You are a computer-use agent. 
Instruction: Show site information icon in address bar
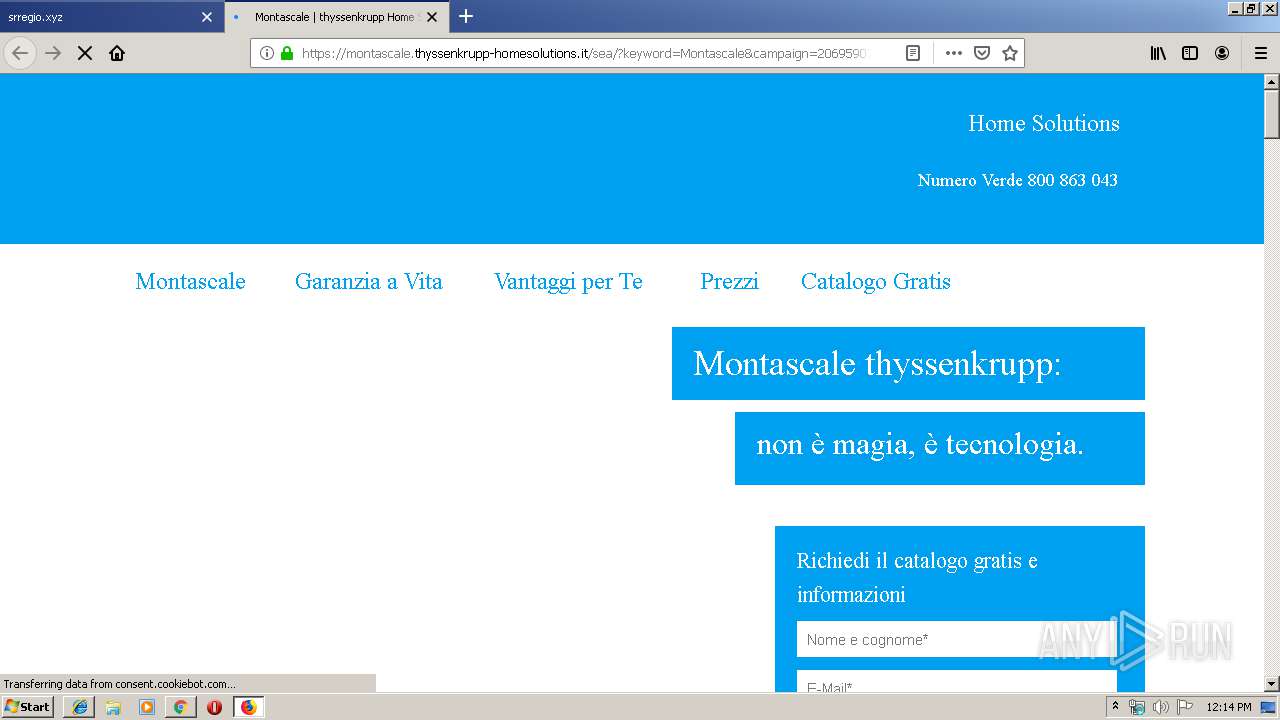coord(267,53)
